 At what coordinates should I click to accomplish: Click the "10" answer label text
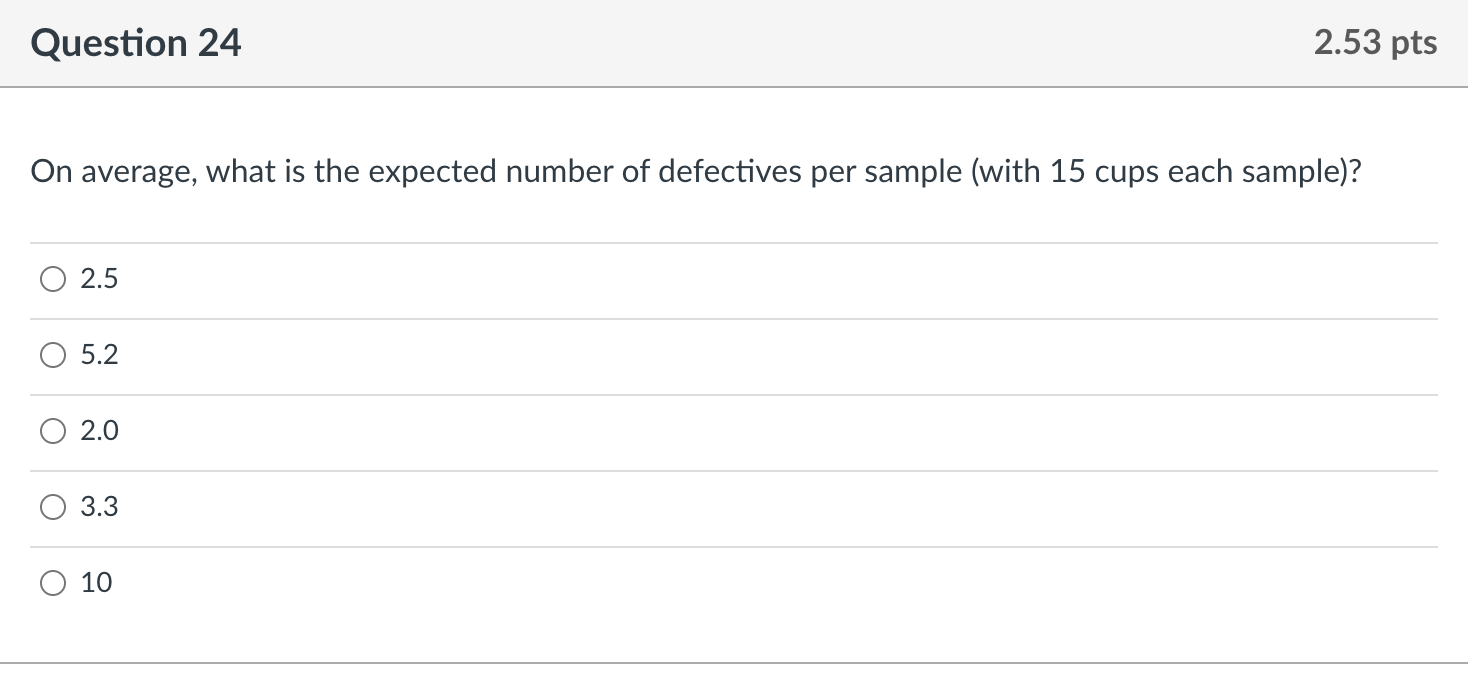point(96,583)
